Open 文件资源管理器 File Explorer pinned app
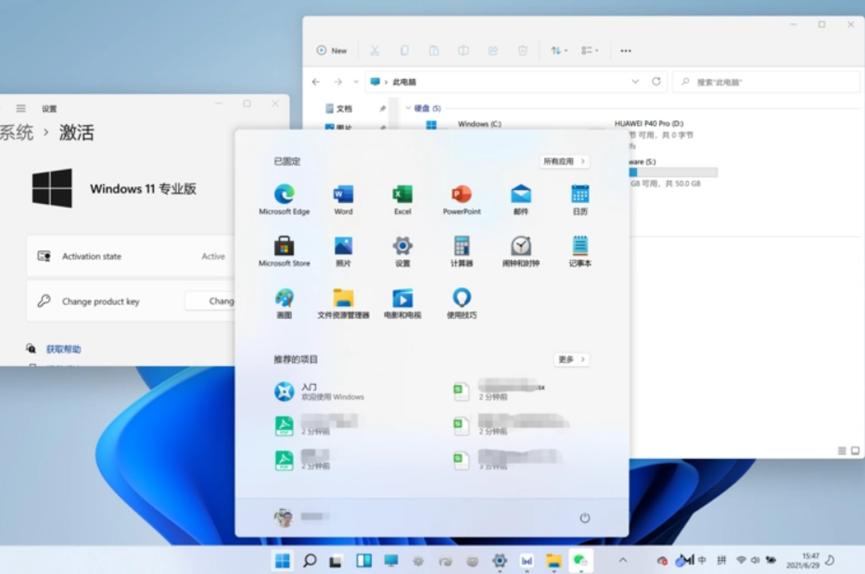 [x=343, y=303]
